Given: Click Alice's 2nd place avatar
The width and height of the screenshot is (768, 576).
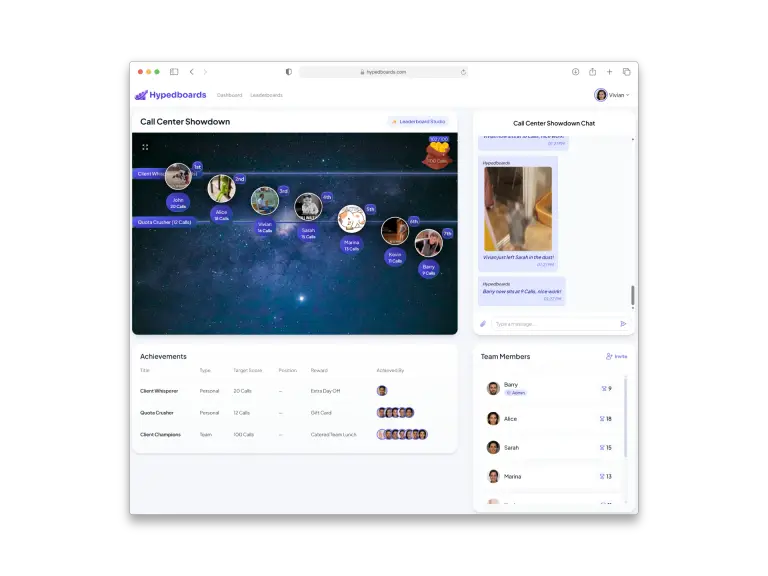Looking at the screenshot, I should tap(221, 189).
